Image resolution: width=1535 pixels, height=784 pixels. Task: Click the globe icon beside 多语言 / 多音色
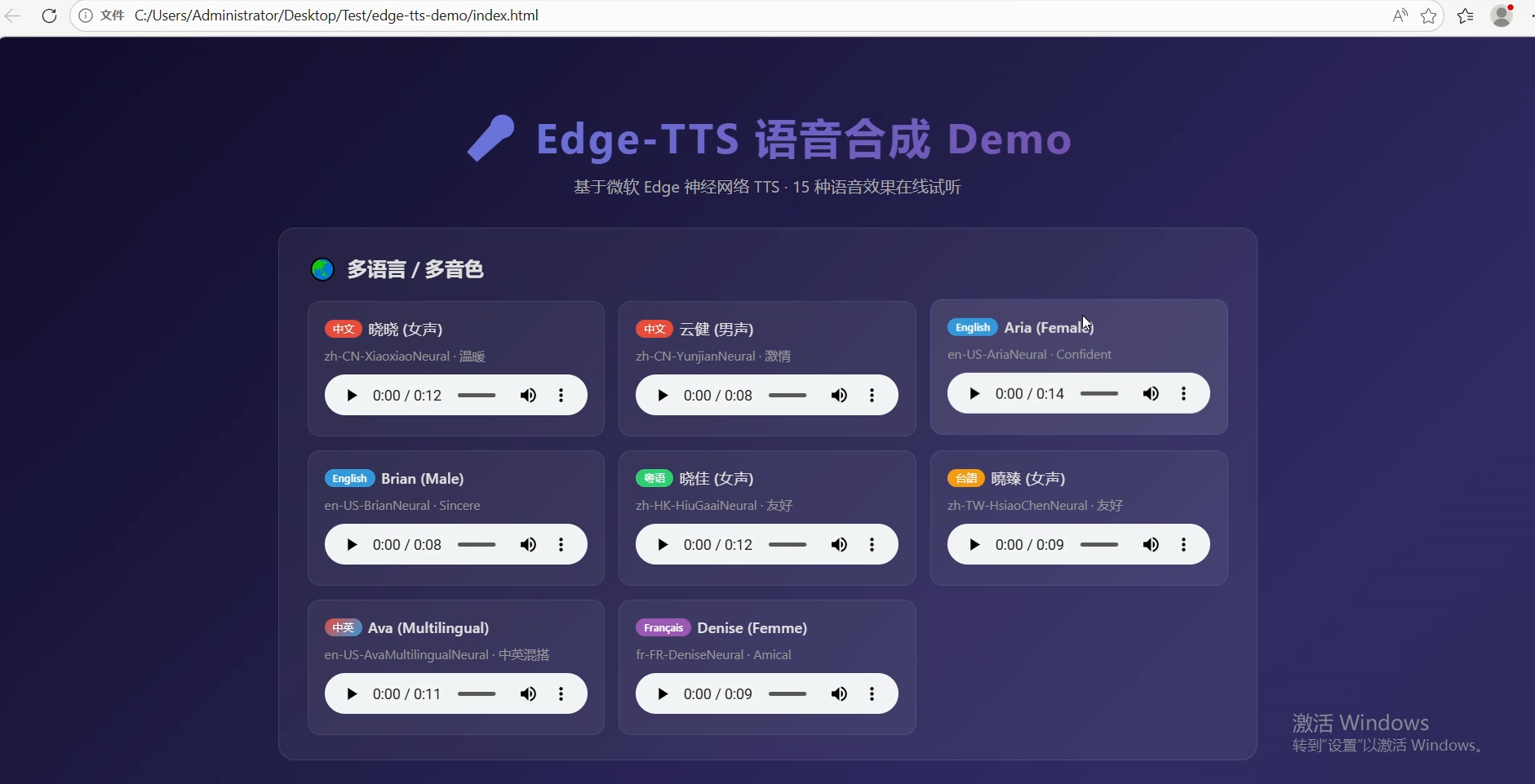(x=322, y=269)
